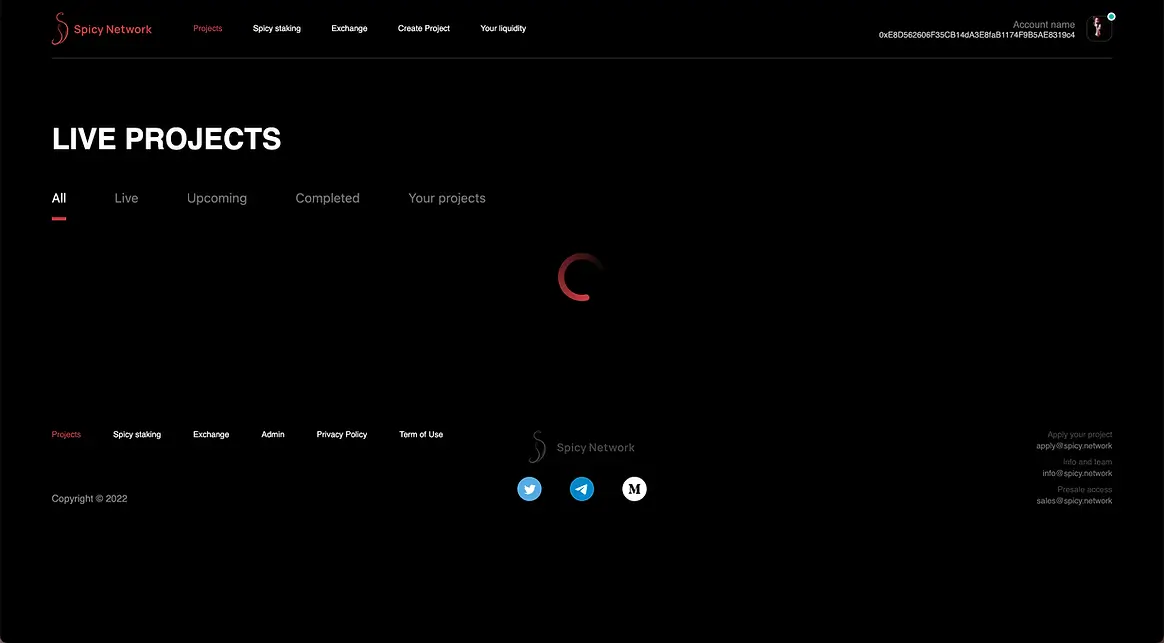Open the Privacy Policy footer link

click(342, 435)
